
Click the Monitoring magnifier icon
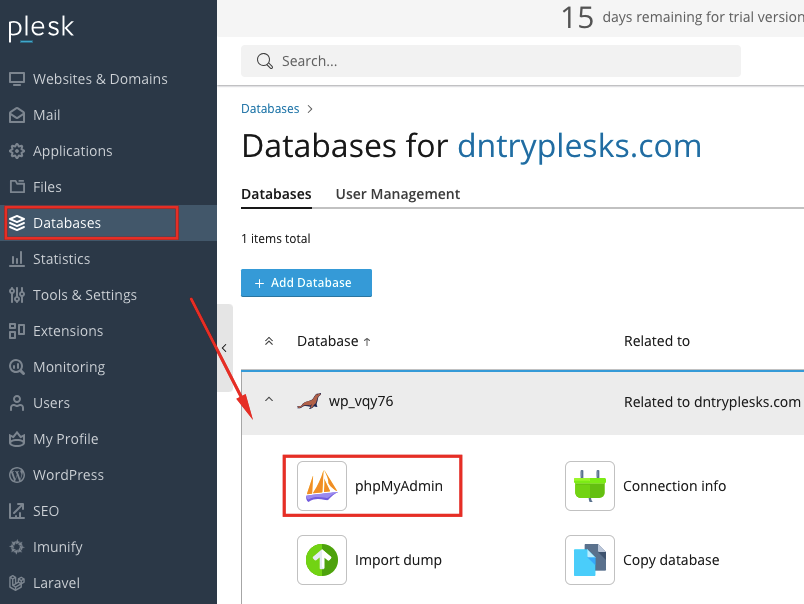(x=17, y=367)
